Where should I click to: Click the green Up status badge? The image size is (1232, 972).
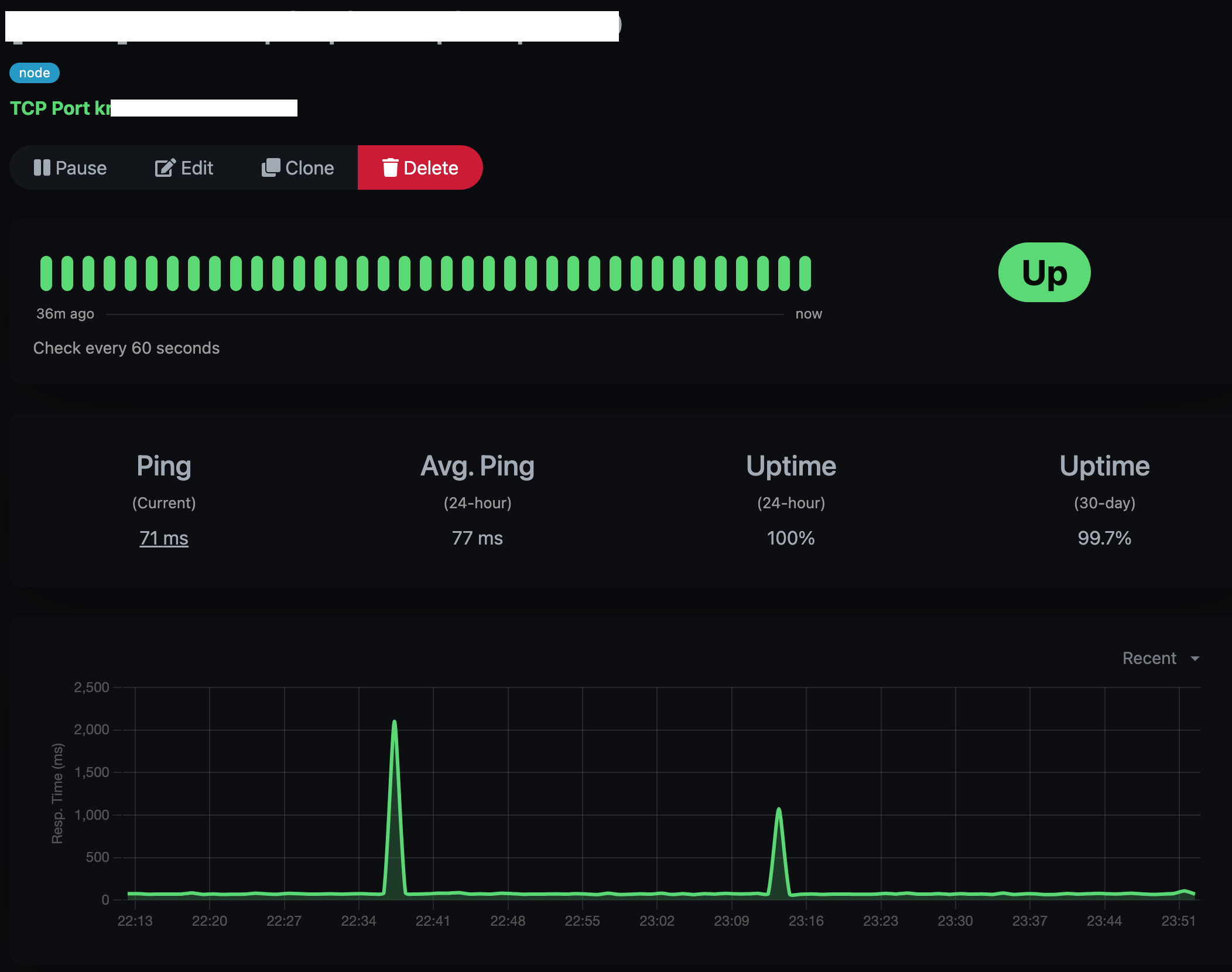pyautogui.click(x=1044, y=272)
